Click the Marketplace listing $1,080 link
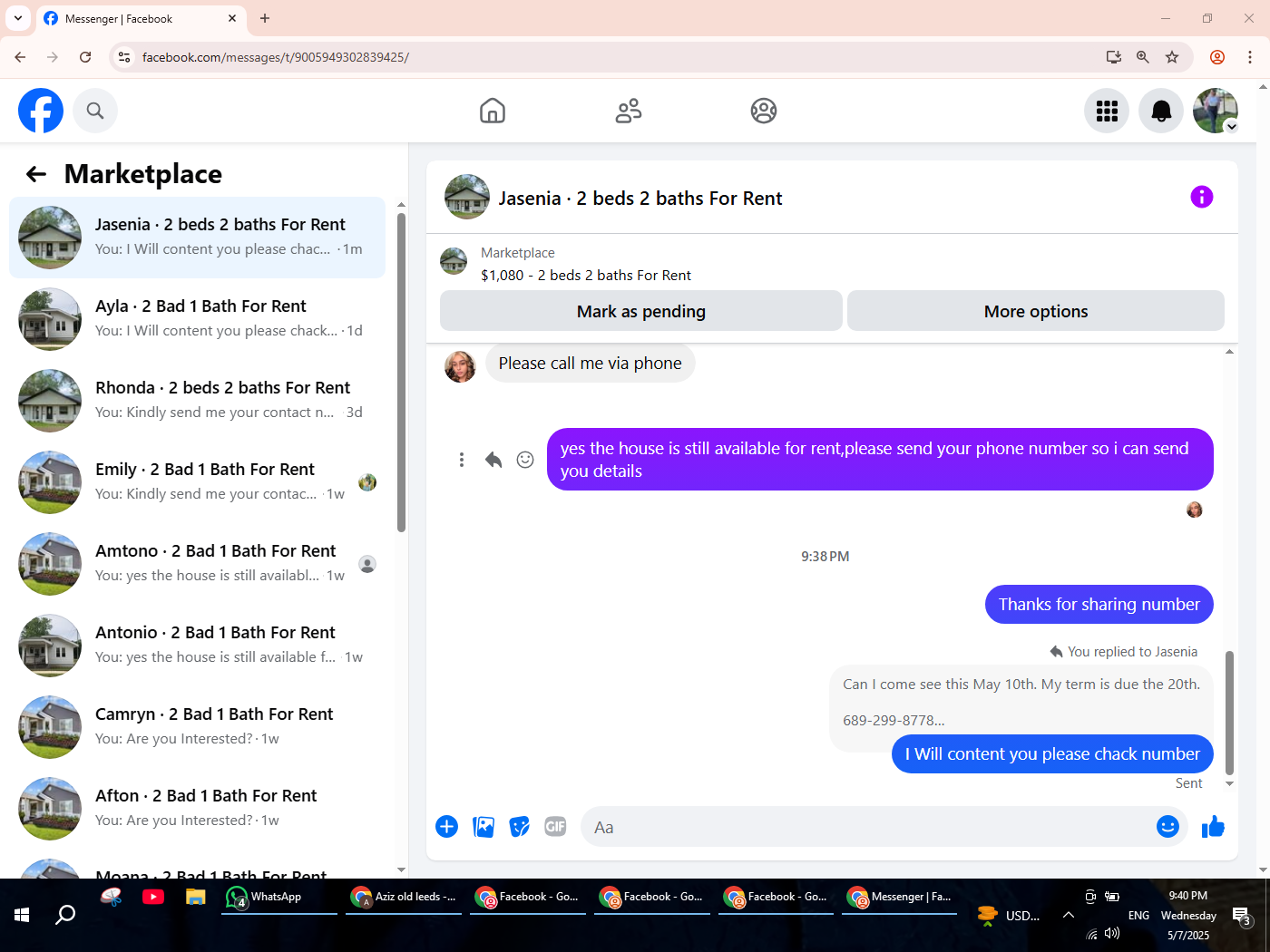 coord(586,276)
